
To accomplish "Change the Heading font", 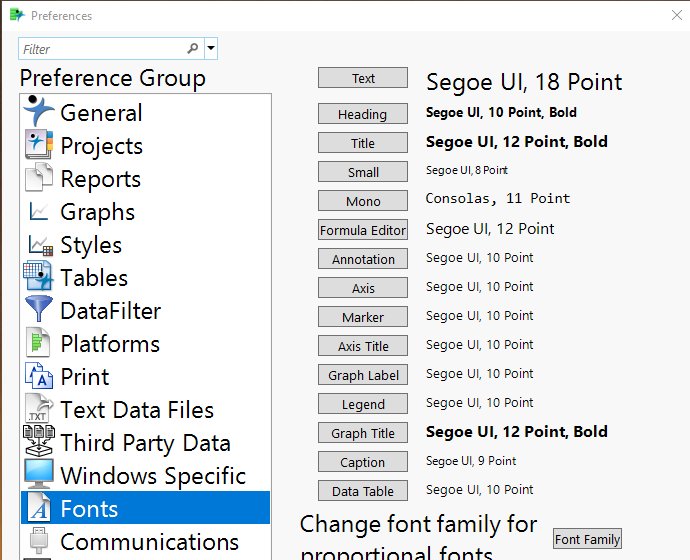I will coord(363,114).
